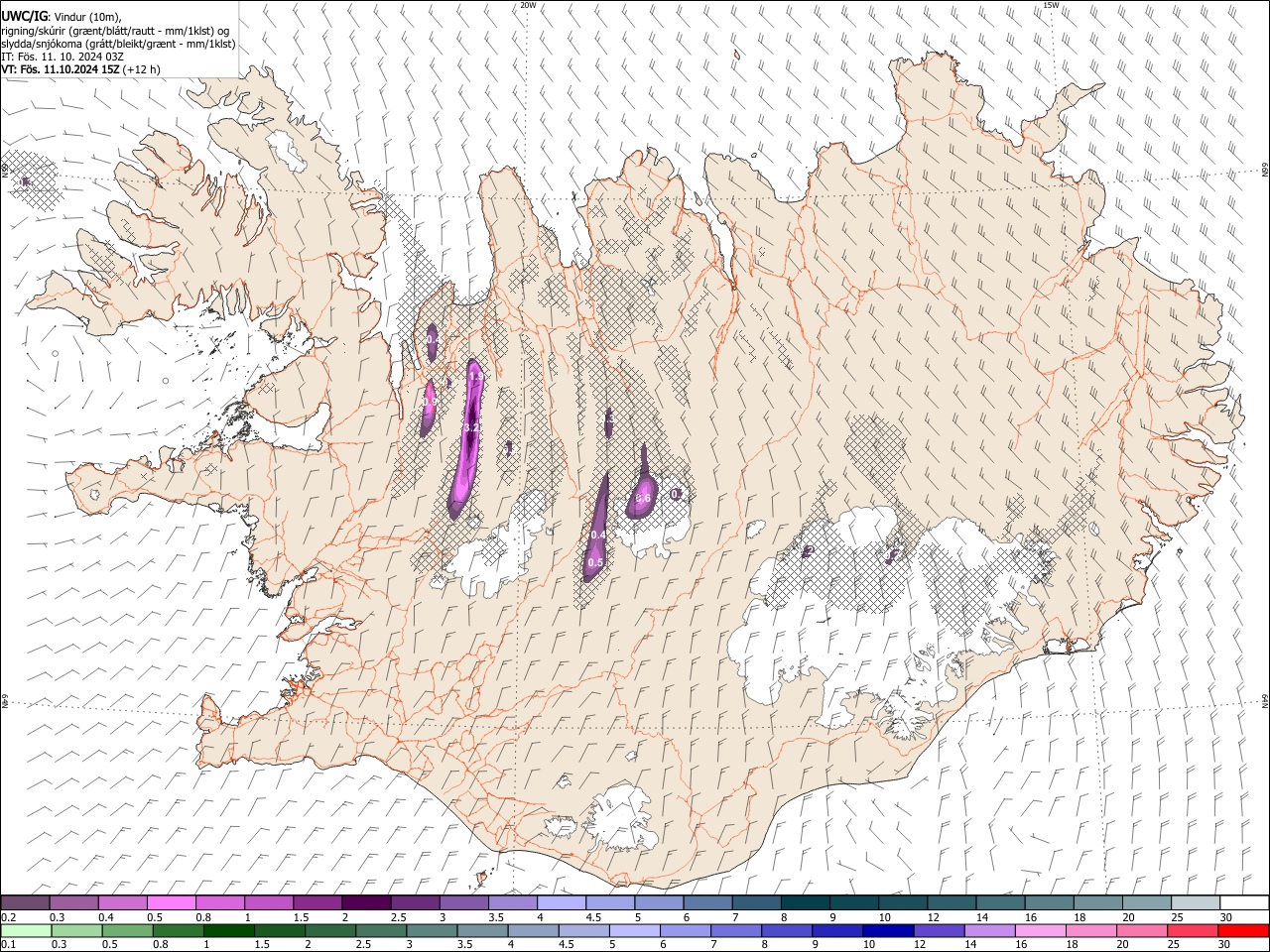The image size is (1270, 952).
Task: Click the 'slydda/snjókoma' legend description line
Action: (x=118, y=44)
